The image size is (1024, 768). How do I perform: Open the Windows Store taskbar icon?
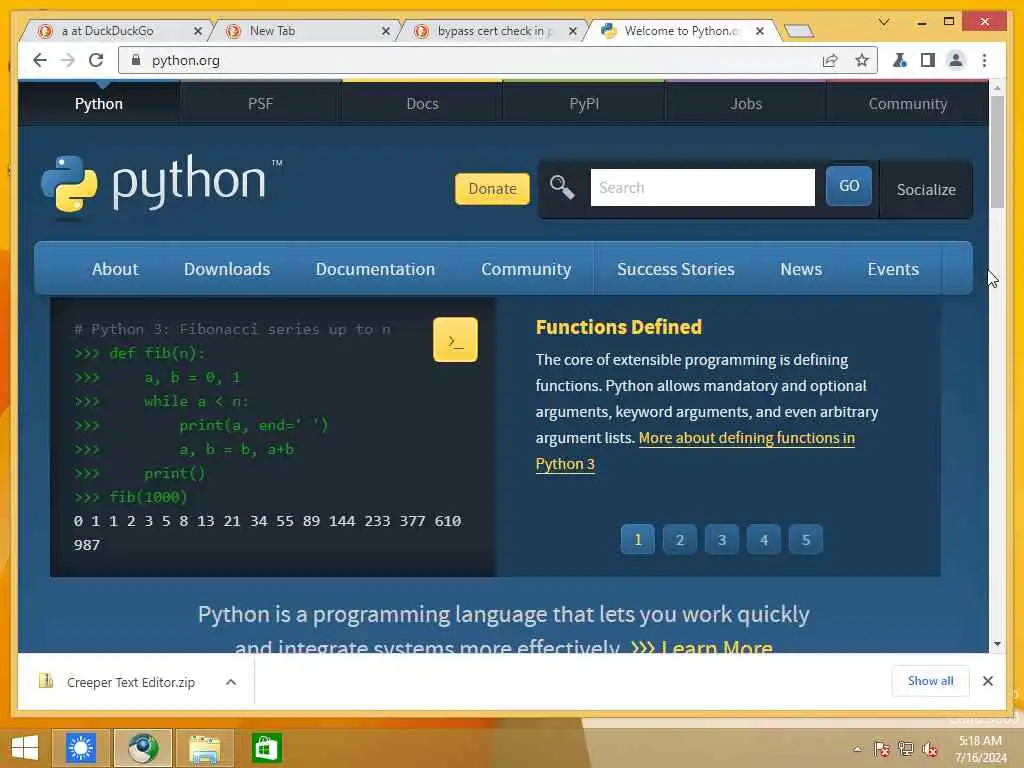(x=266, y=748)
